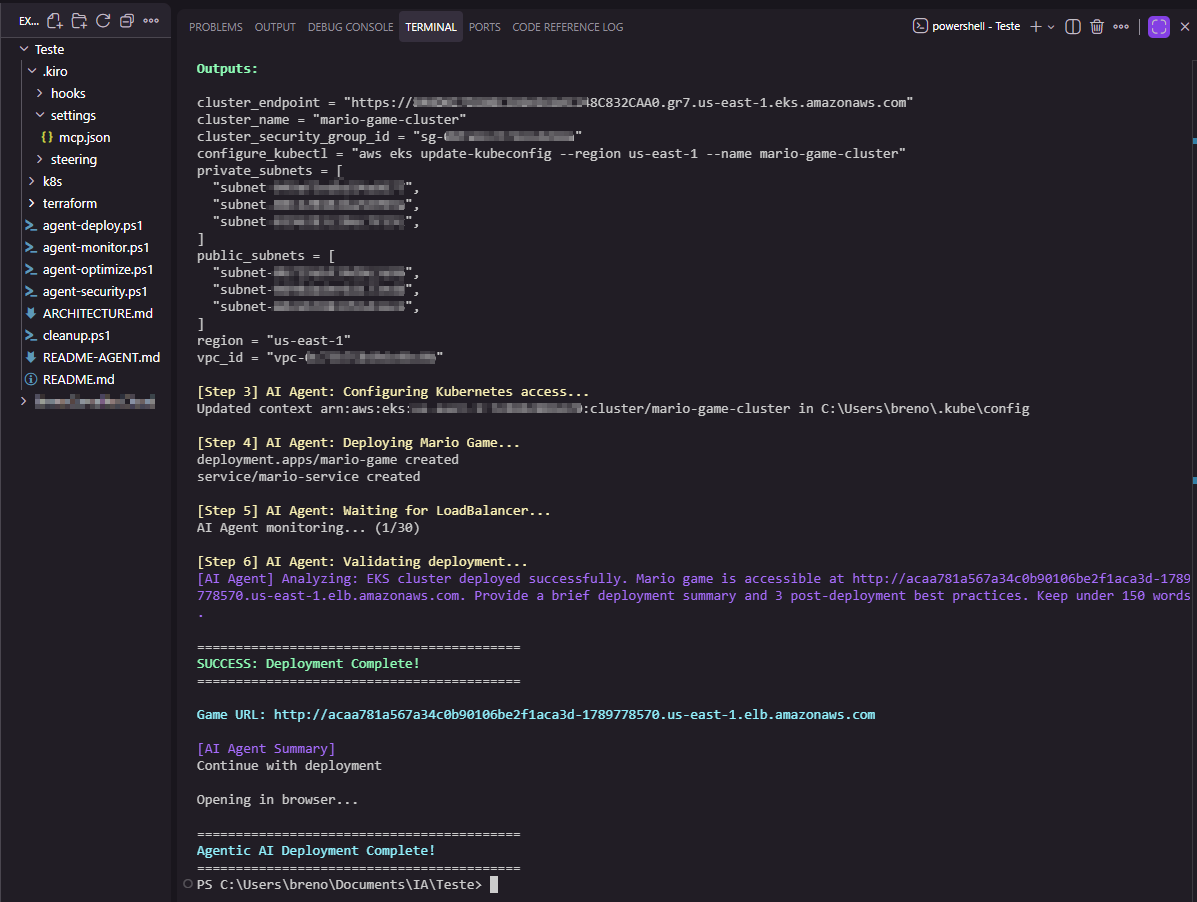
Task: Refresh the Explorer file tree
Action: point(102,20)
